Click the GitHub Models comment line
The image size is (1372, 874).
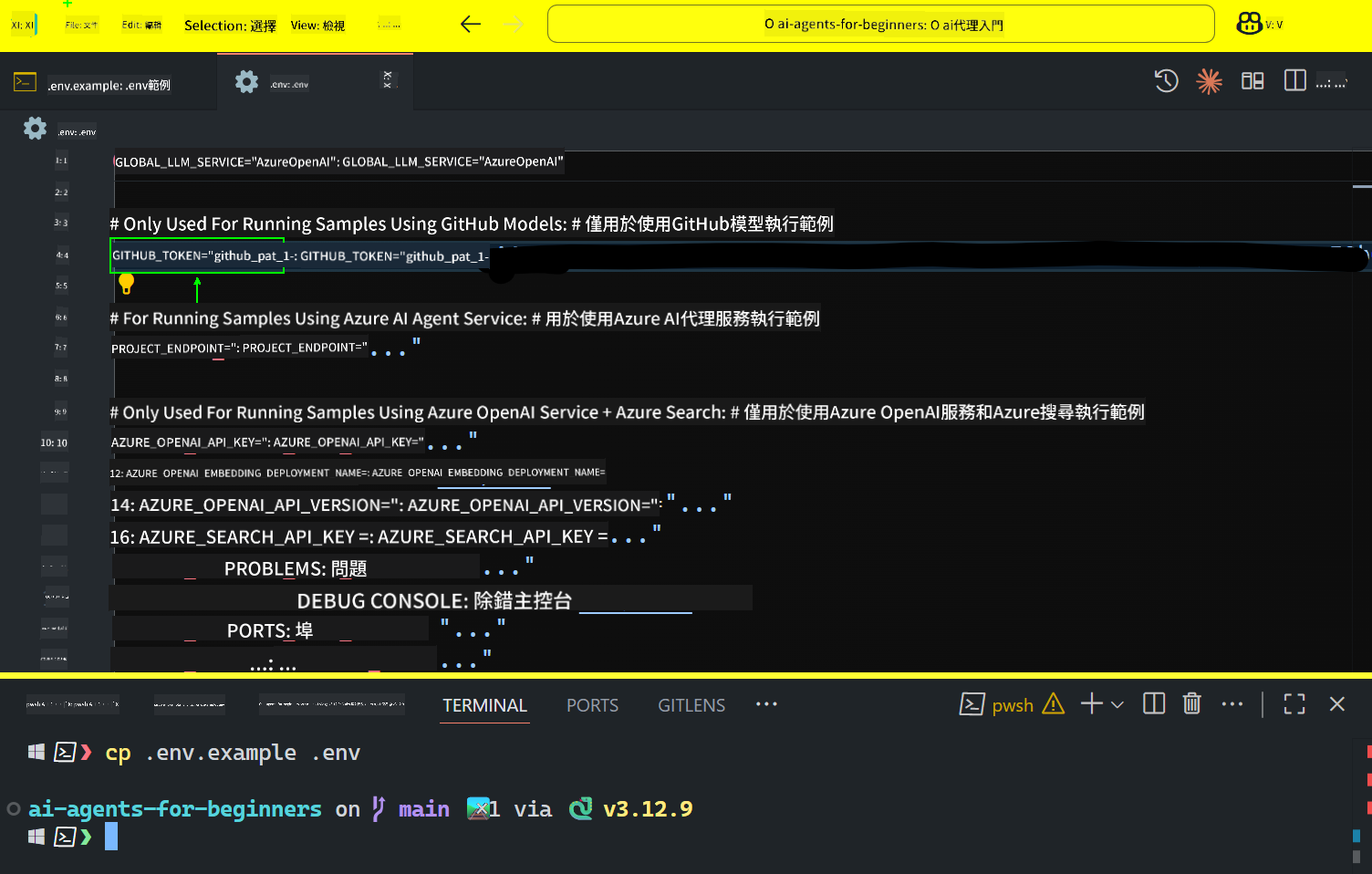(472, 224)
